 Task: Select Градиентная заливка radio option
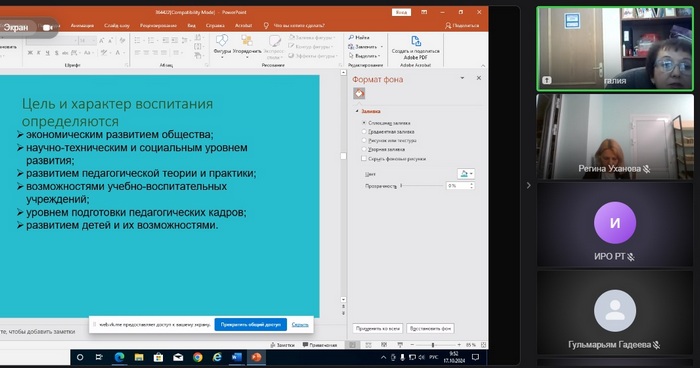(364, 131)
